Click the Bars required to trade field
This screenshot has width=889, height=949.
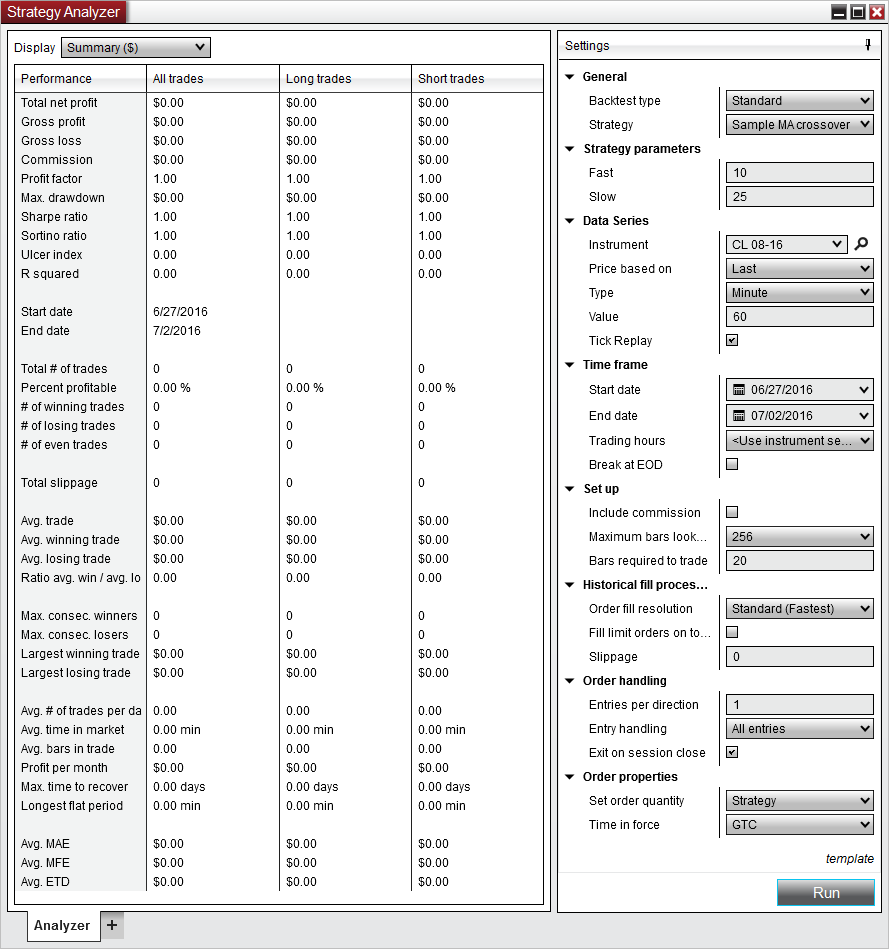(x=799, y=560)
